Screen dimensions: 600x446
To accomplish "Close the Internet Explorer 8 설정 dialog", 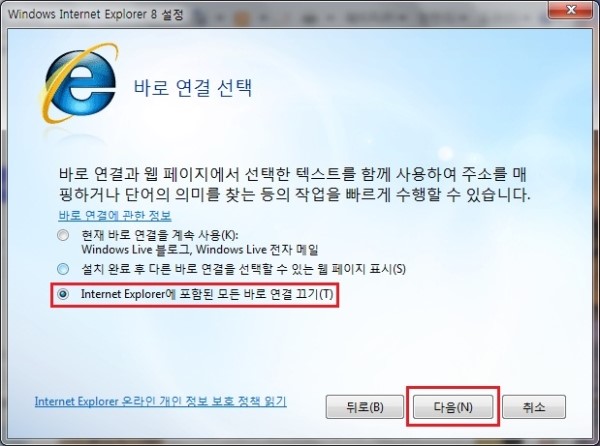I will click(571, 9).
